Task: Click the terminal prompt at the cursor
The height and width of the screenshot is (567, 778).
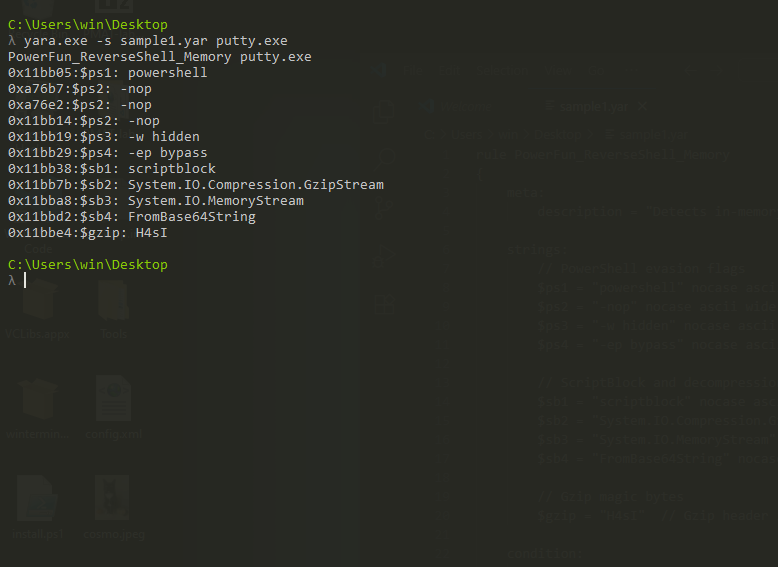Action: pos(25,281)
